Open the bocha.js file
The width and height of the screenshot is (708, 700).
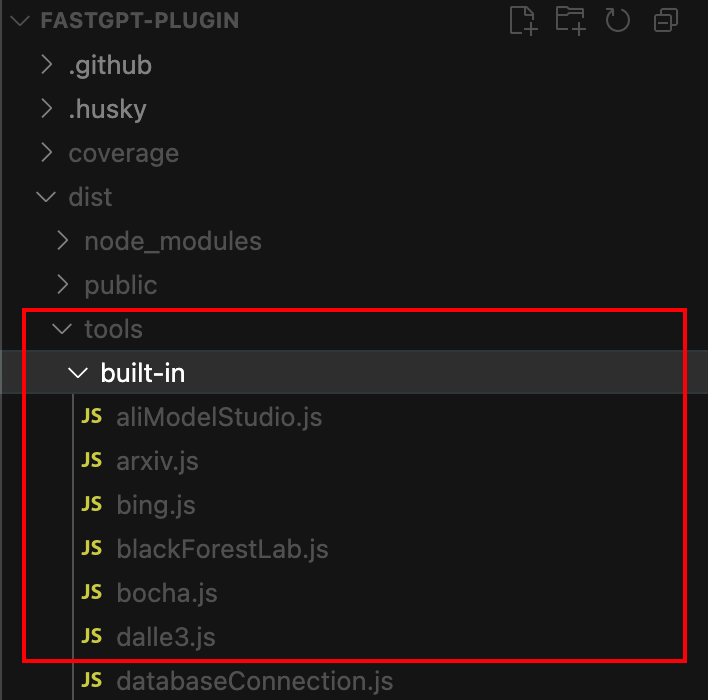click(x=166, y=593)
